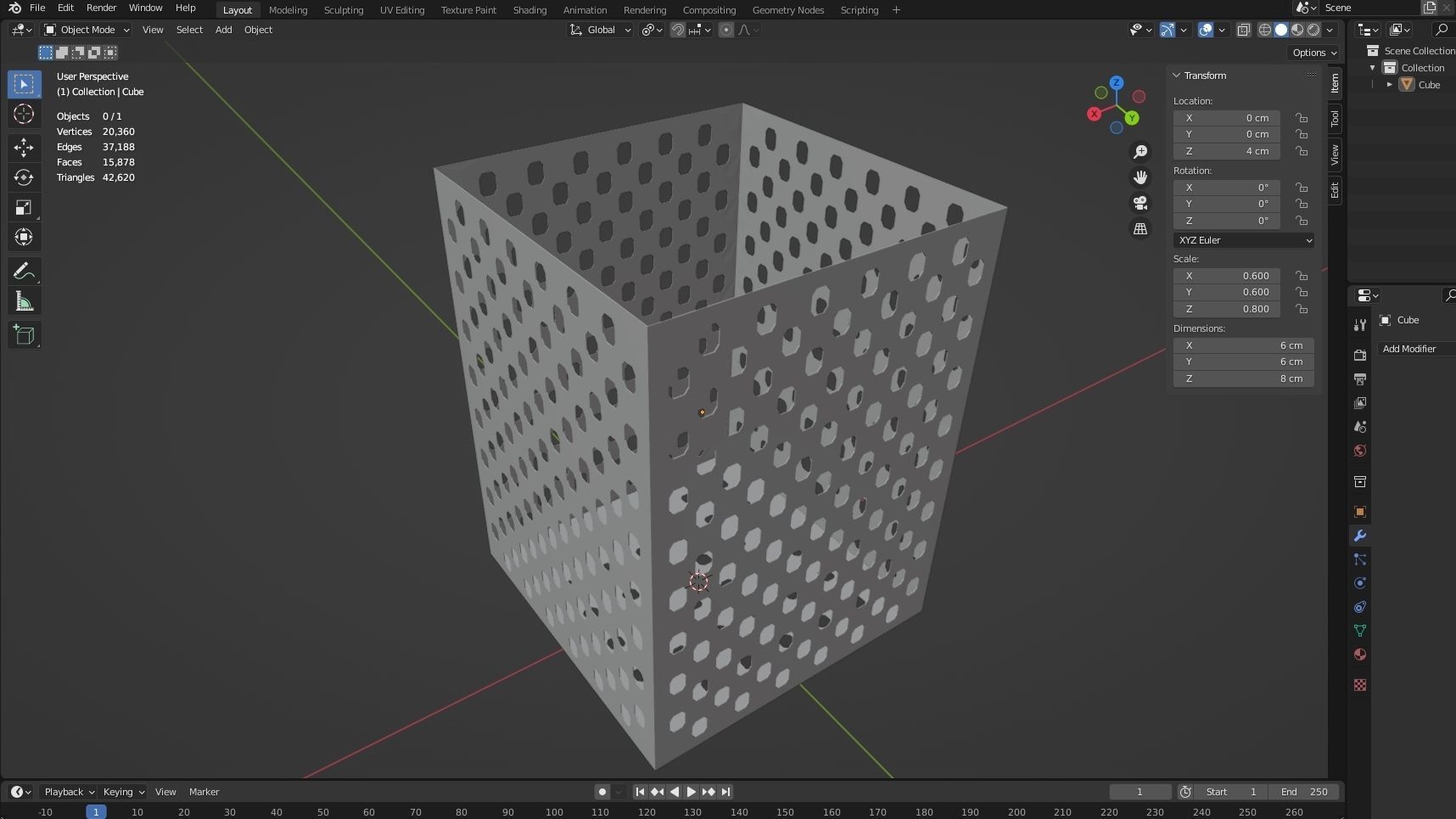This screenshot has width=1456, height=819.
Task: Jump to the last frame
Action: click(725, 792)
